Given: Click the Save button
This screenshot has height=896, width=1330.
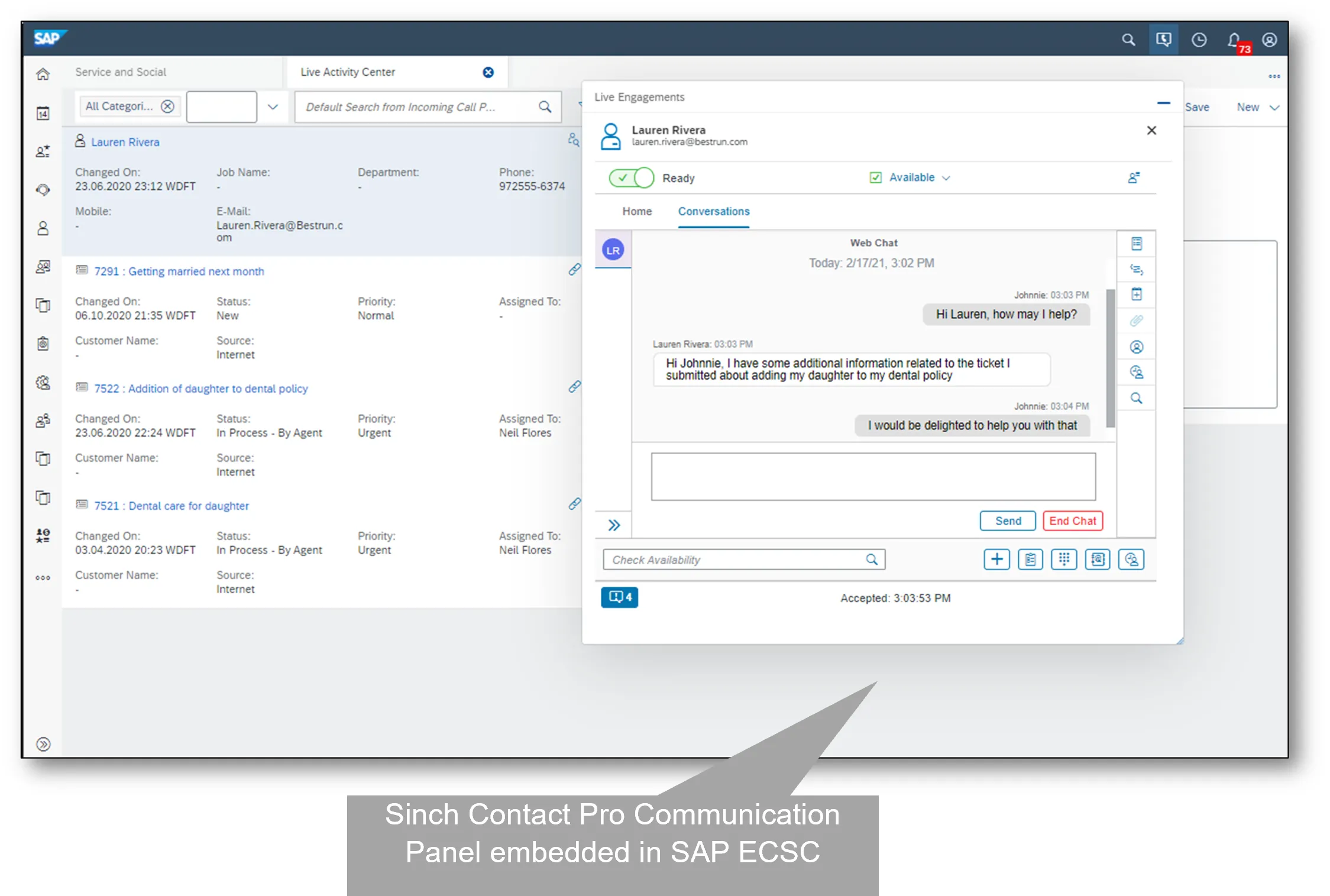Looking at the screenshot, I should point(1197,108).
